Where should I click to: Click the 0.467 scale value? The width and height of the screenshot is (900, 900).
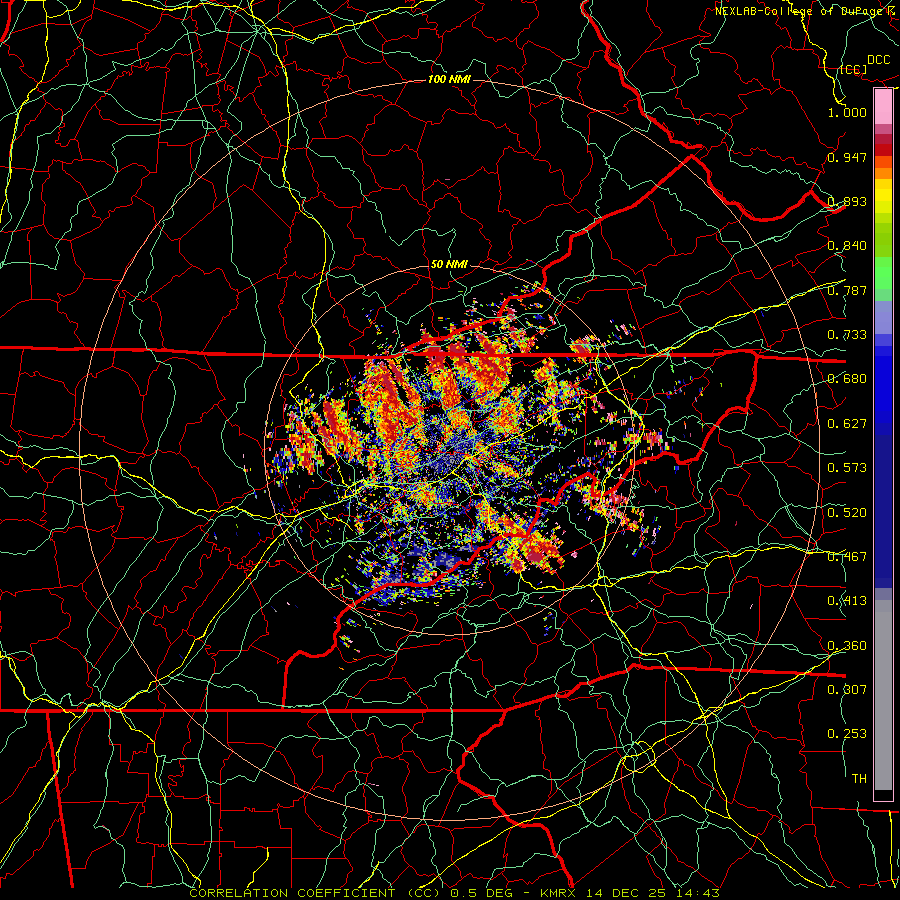click(847, 557)
